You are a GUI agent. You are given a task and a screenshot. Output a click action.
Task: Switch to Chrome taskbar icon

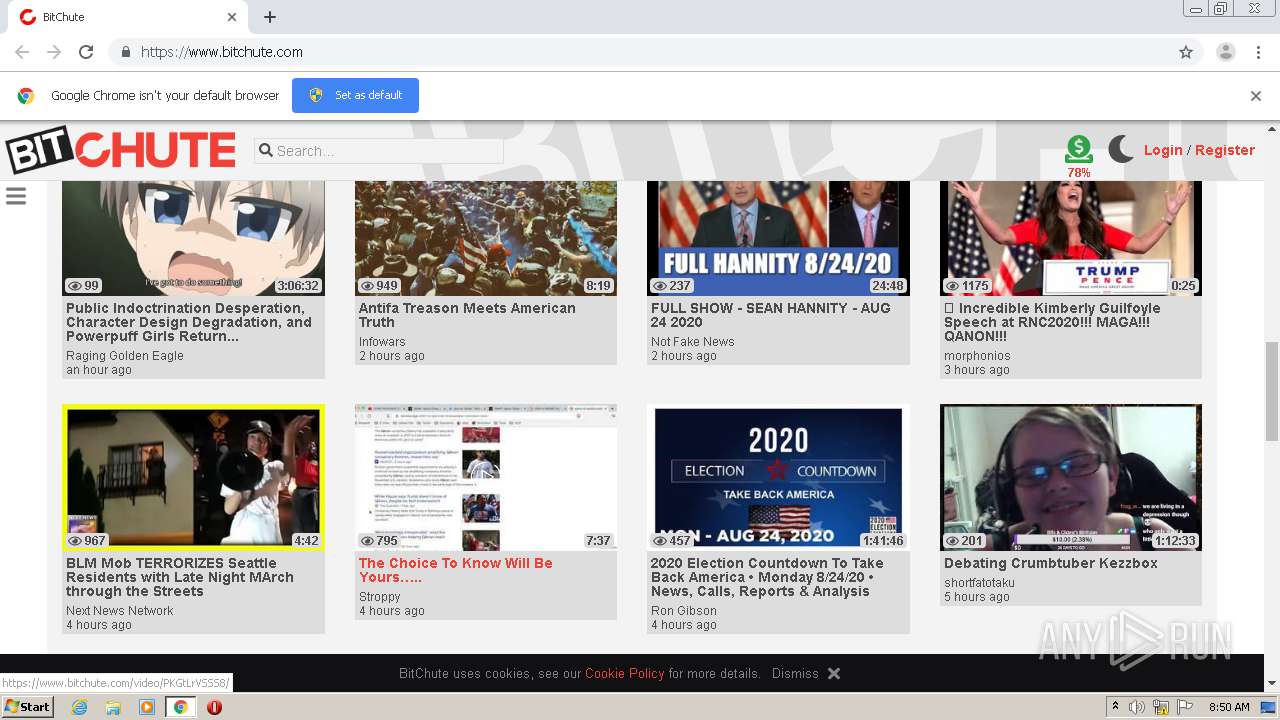click(x=180, y=707)
